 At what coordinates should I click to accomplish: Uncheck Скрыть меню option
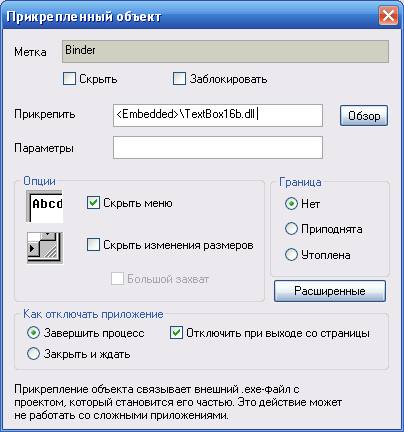pyautogui.click(x=93, y=203)
